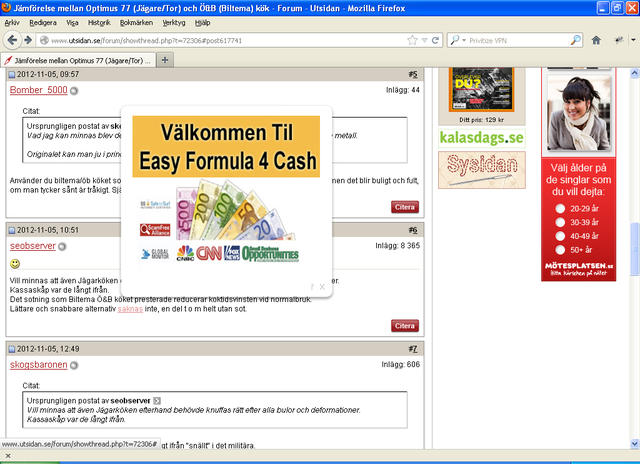Open the Visa menu
This screenshot has height=464, width=640.
[72, 23]
